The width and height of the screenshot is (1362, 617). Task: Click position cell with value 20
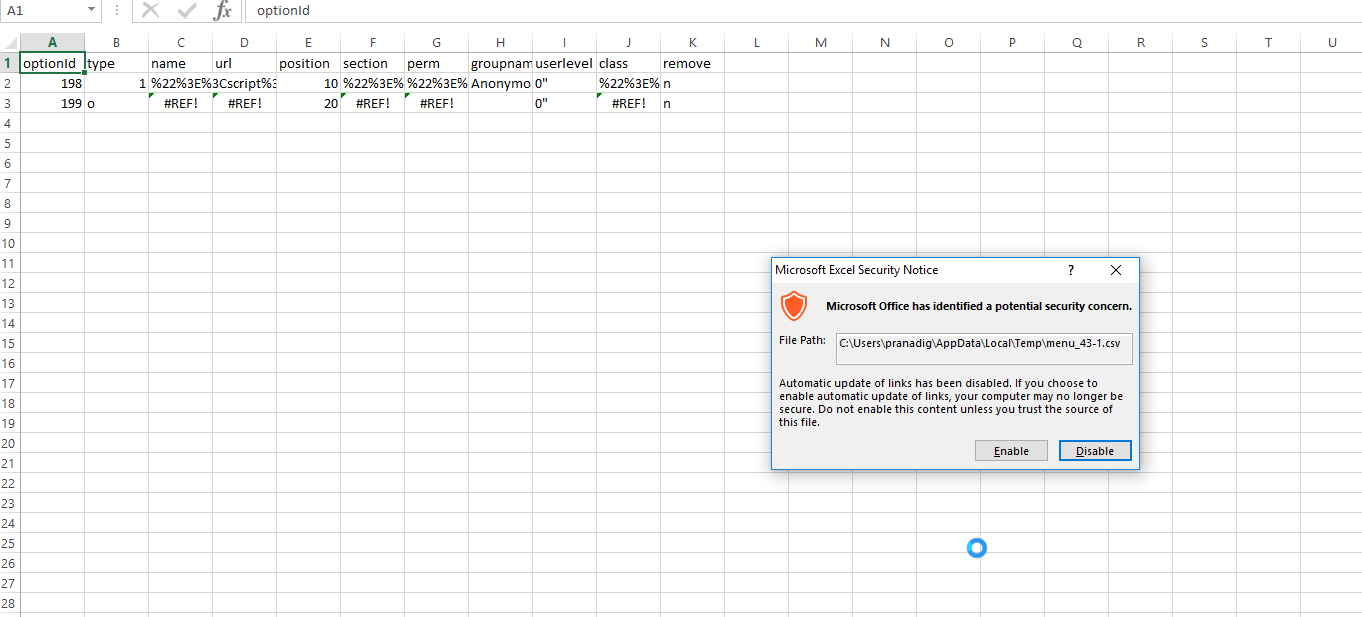[308, 103]
